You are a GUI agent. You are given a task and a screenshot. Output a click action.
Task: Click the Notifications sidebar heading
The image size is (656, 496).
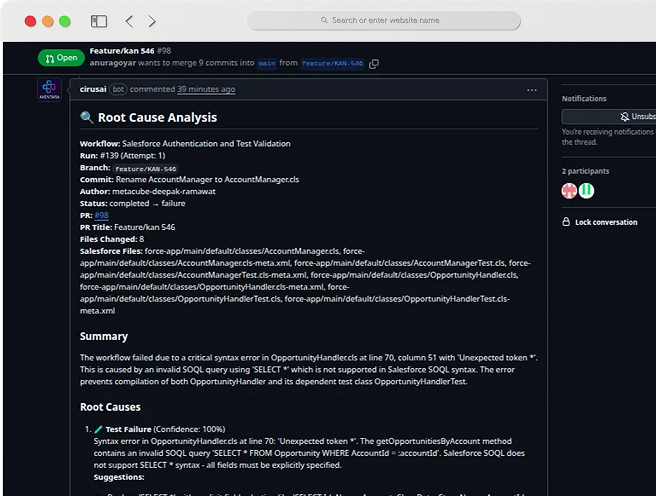point(584,99)
